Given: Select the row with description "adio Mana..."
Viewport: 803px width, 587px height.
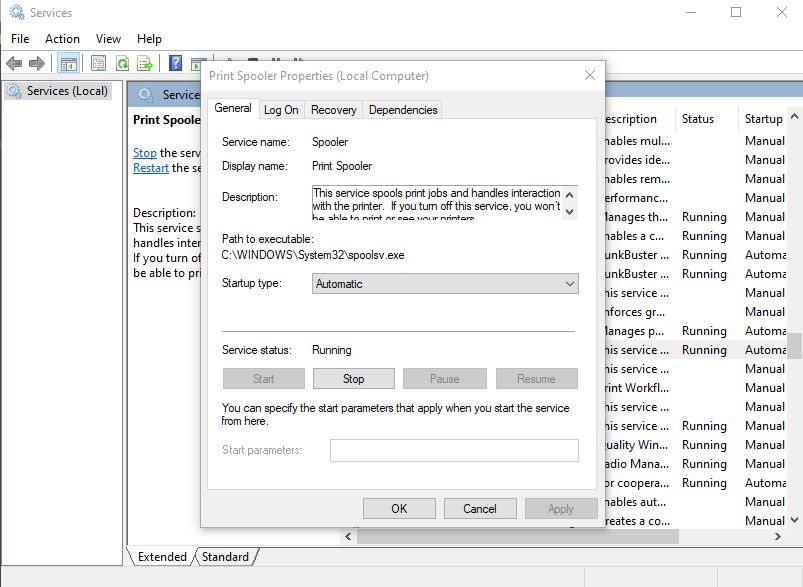Looking at the screenshot, I should point(695,464).
